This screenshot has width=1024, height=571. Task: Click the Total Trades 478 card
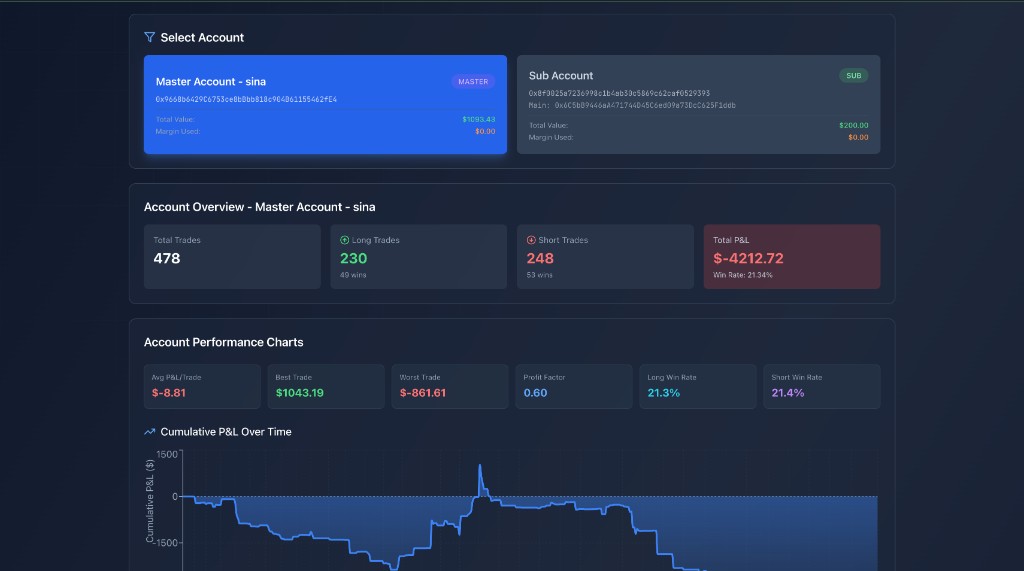(232, 257)
